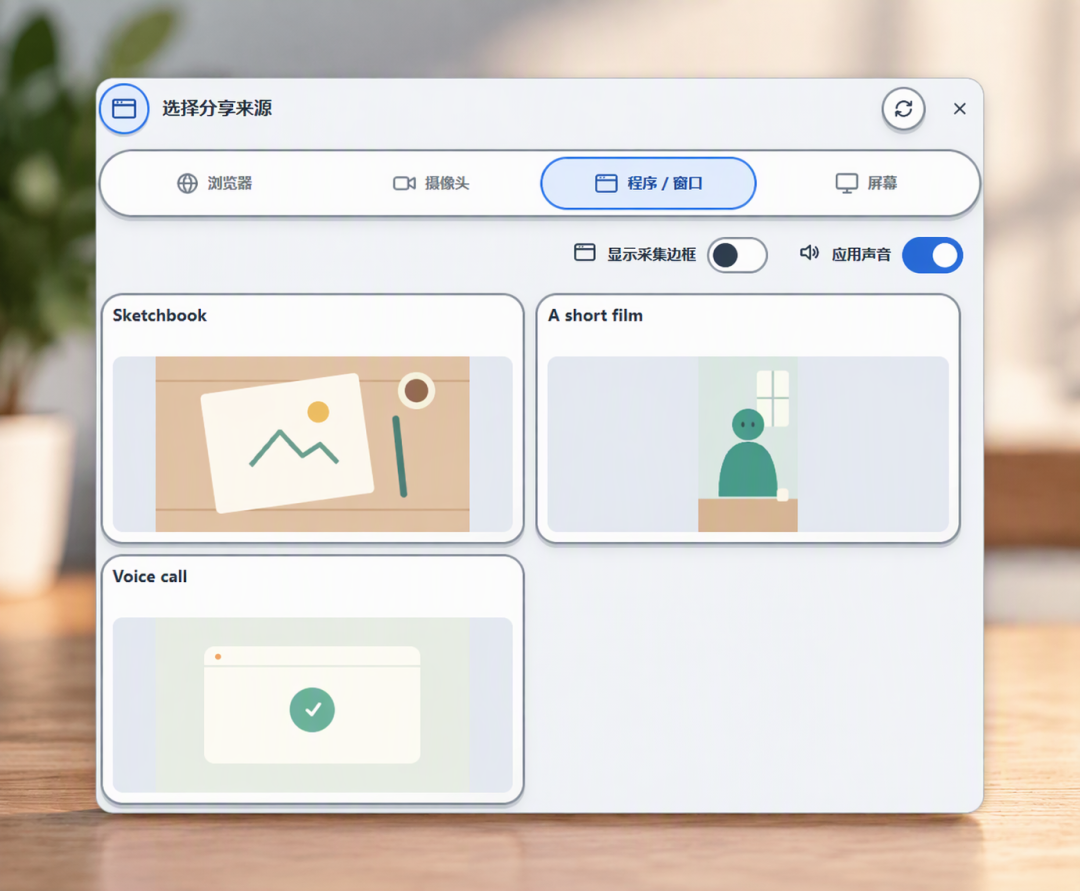
Task: Click the Sketchbook title text
Action: coord(160,315)
